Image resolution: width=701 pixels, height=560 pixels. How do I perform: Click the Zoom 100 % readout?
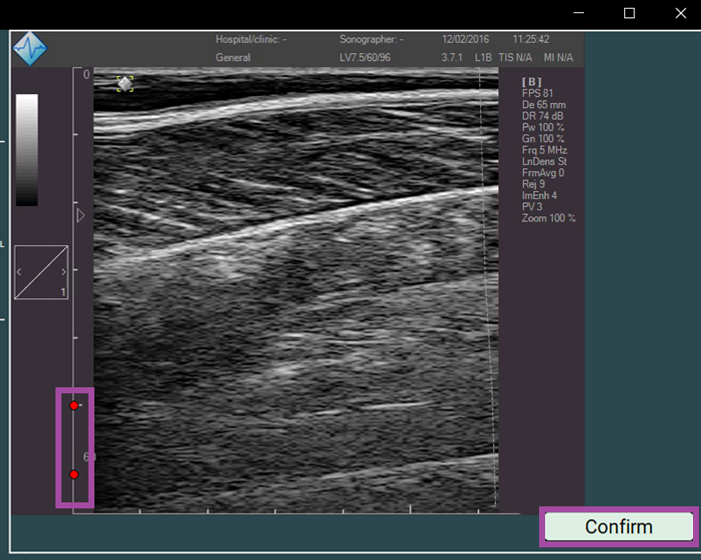point(548,218)
